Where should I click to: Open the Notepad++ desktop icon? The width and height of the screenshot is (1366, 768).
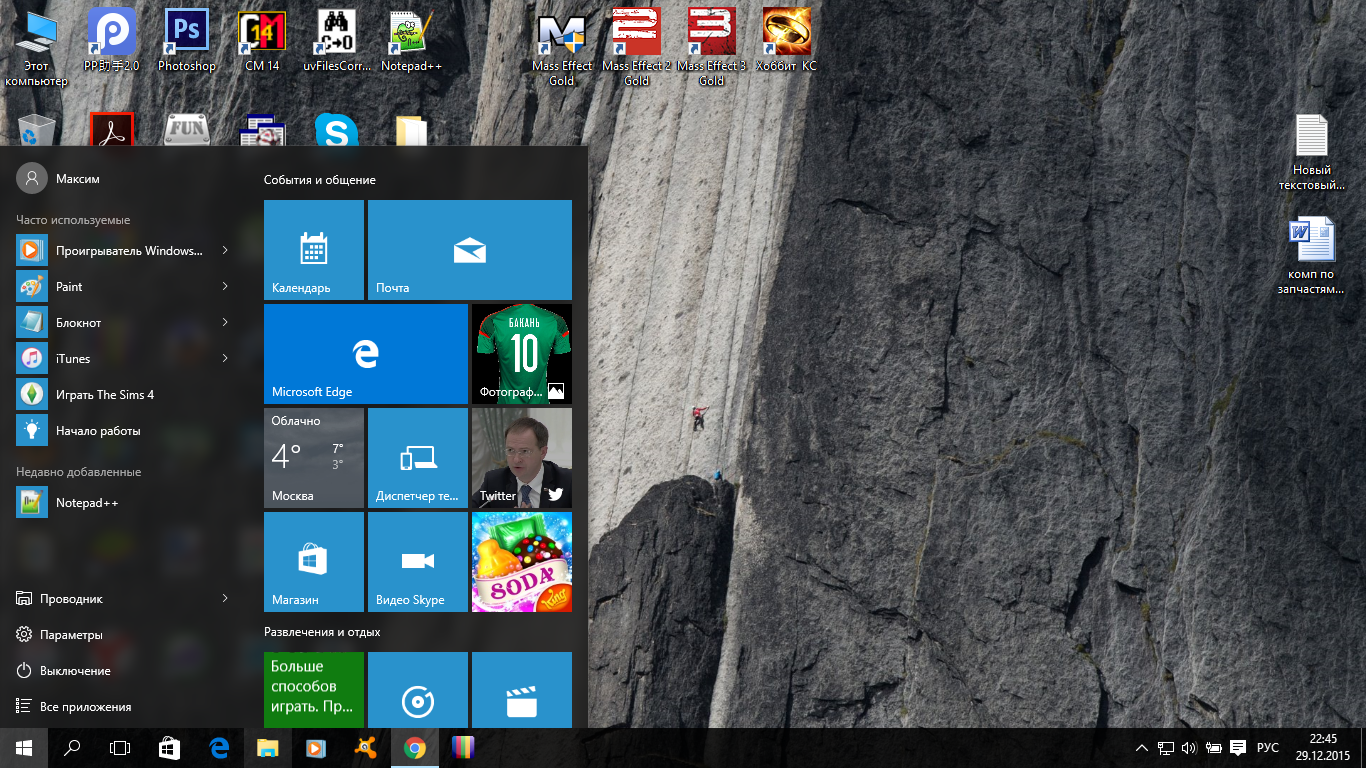(x=411, y=40)
